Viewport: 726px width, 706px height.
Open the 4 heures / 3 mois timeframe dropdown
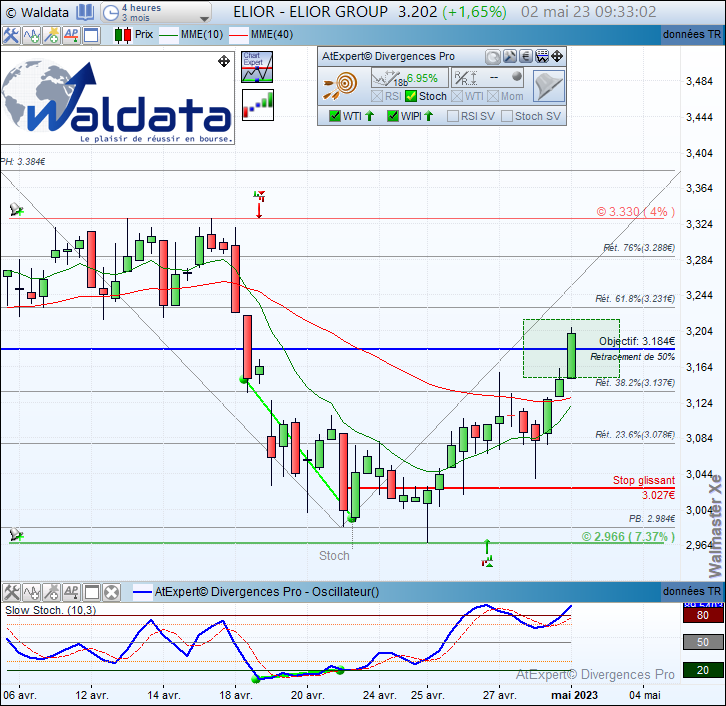coord(156,12)
